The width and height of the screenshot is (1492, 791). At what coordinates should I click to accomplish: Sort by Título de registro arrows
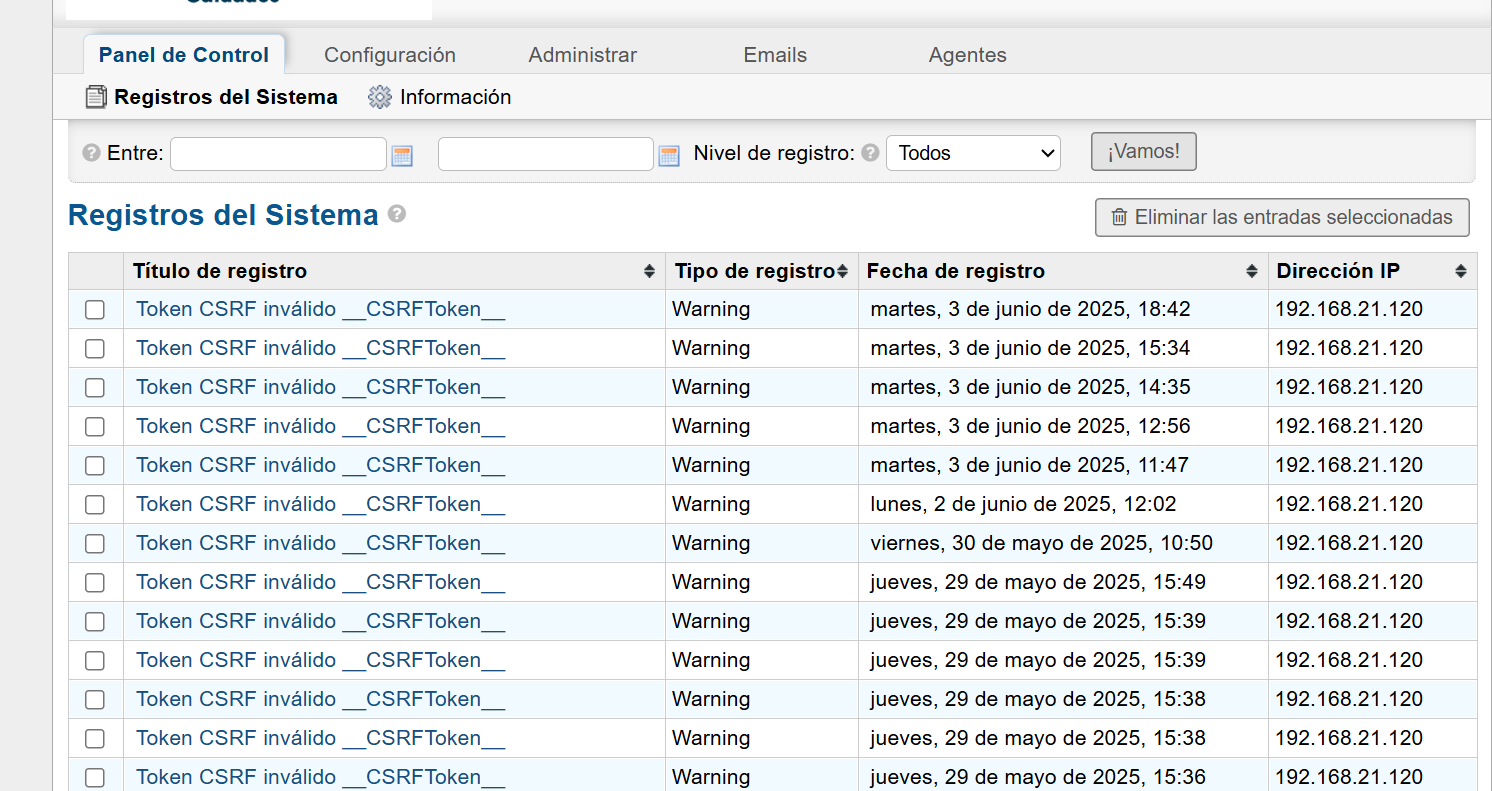649,271
